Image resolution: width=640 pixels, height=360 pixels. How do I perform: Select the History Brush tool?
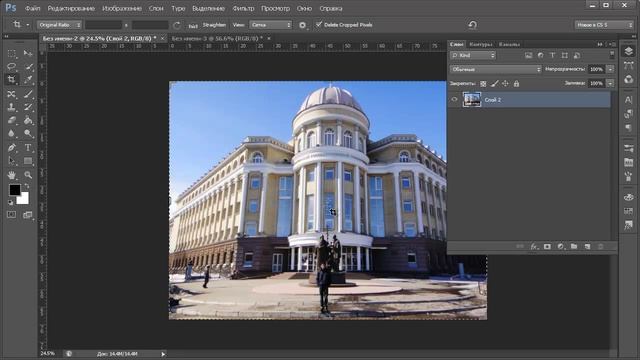[x=28, y=107]
